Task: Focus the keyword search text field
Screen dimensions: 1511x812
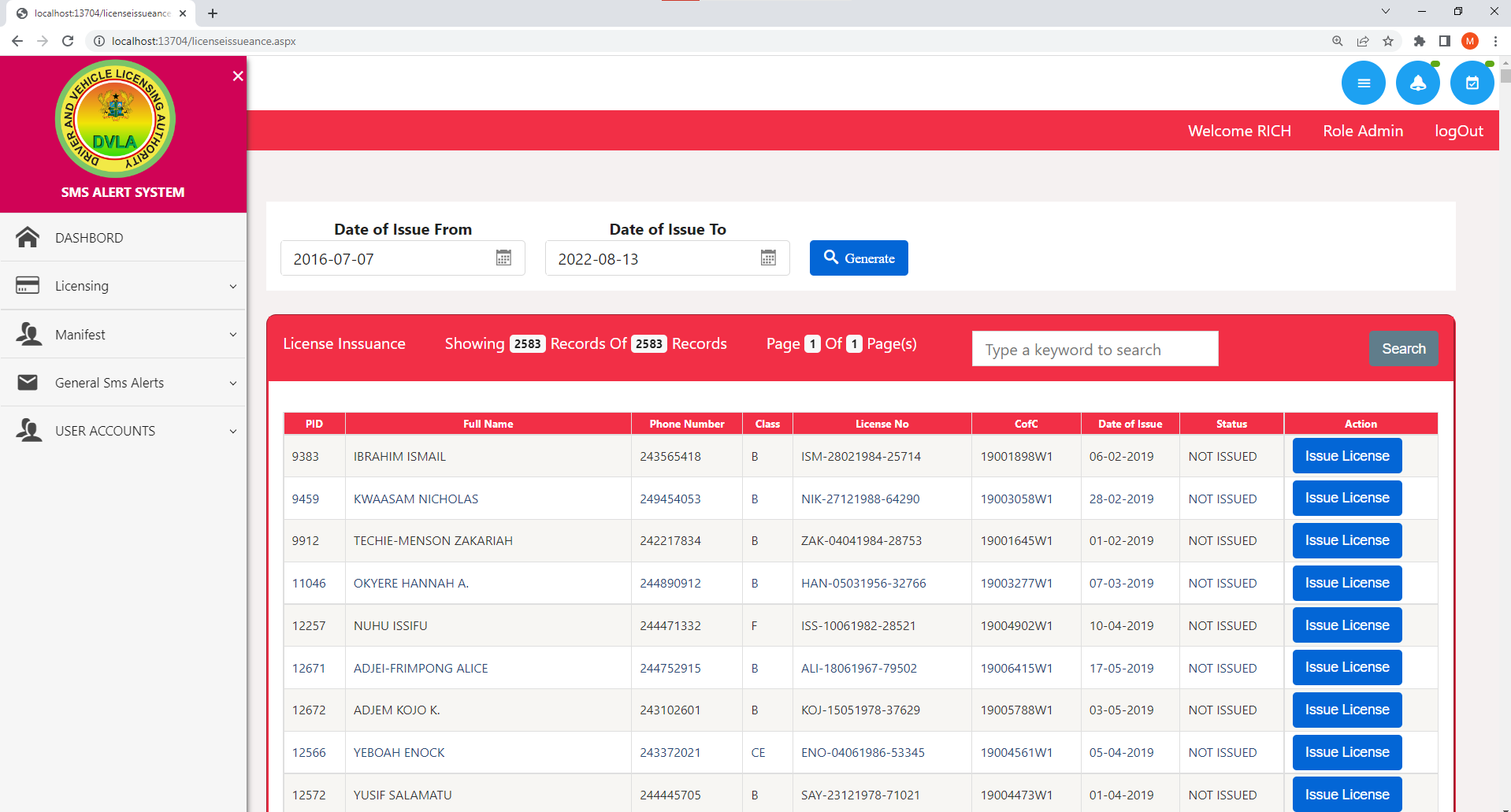Action: point(1094,349)
